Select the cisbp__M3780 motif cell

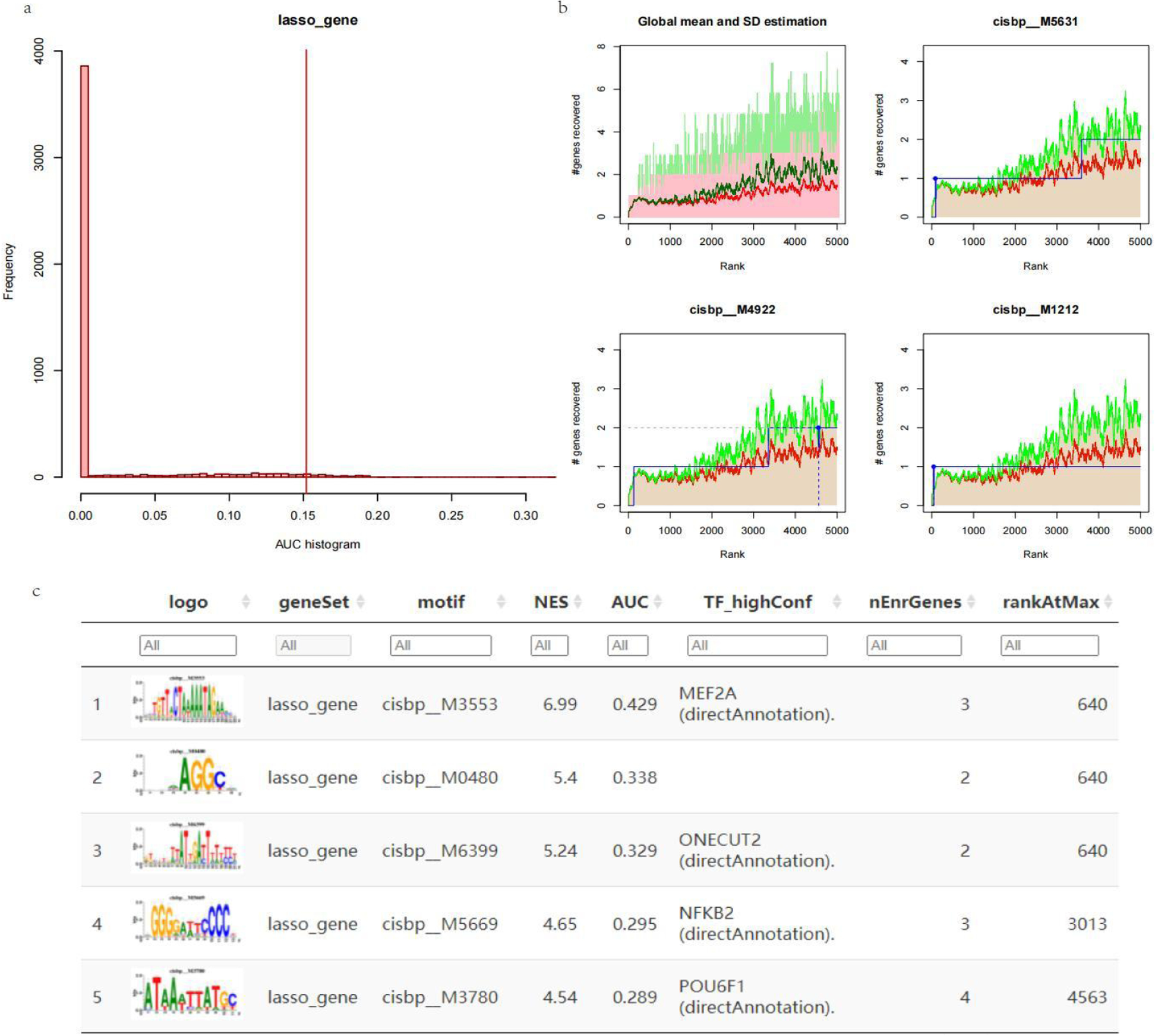click(x=440, y=997)
